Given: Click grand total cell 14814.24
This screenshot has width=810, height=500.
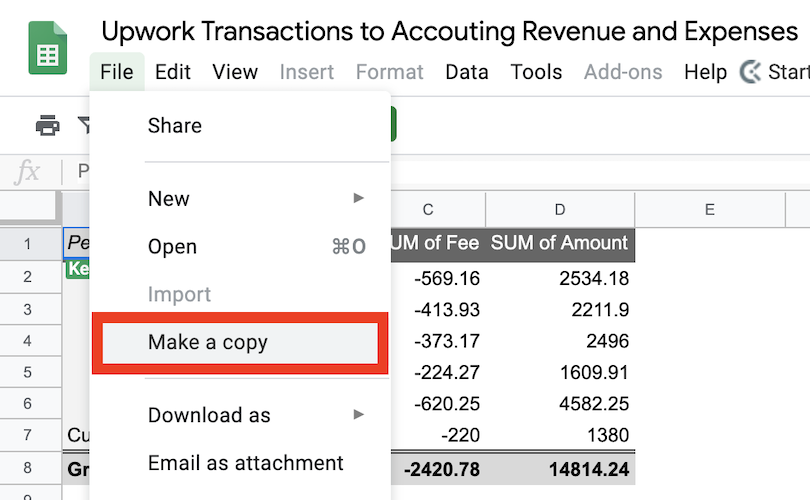Looking at the screenshot, I should (x=560, y=469).
